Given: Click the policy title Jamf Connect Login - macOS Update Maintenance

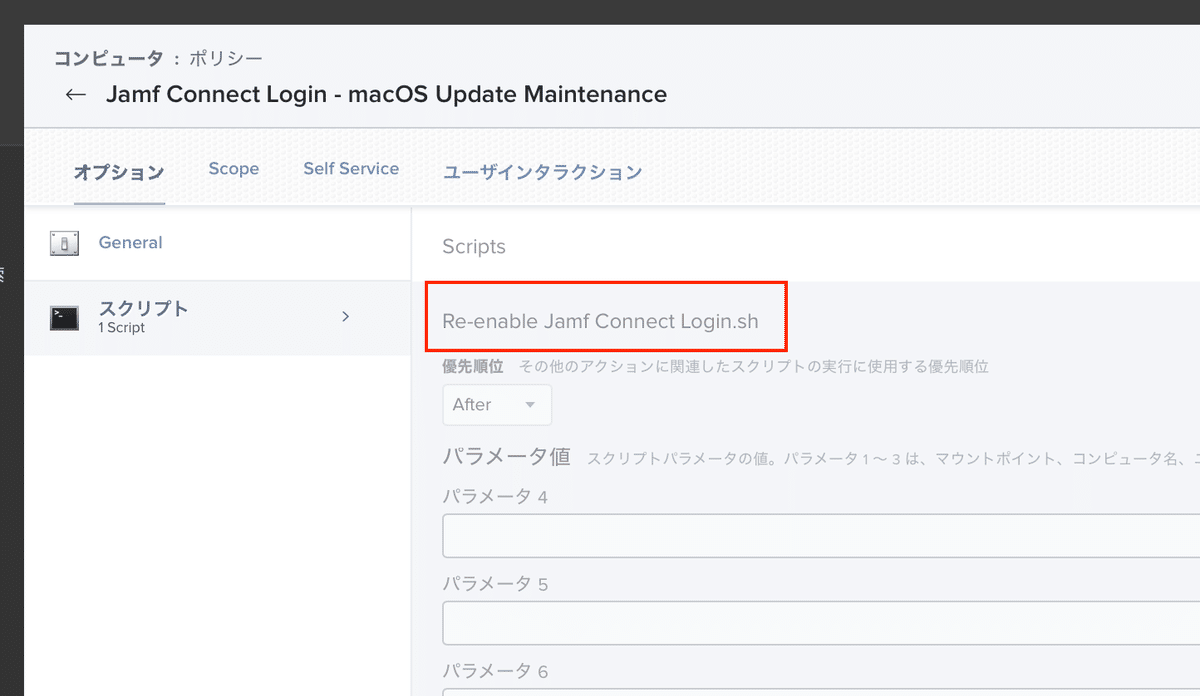Looking at the screenshot, I should (x=386, y=95).
